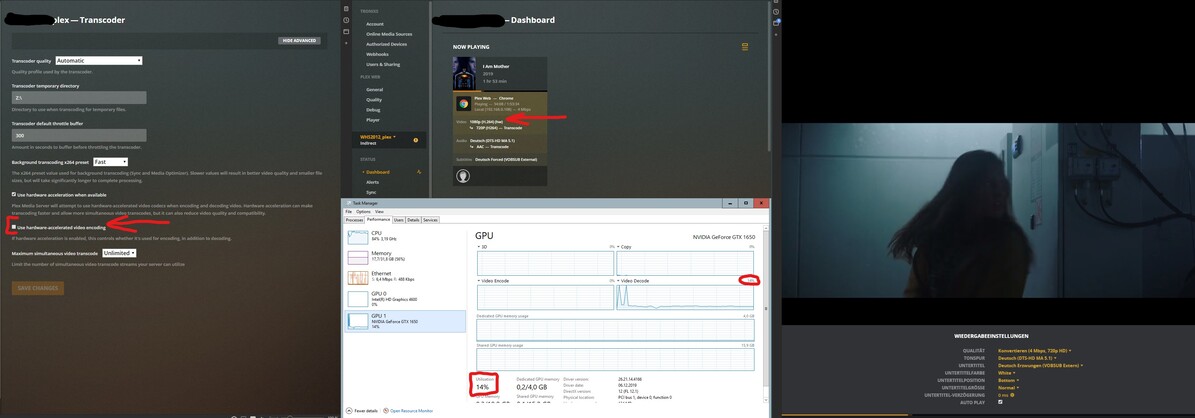Viewport: 1195px width, 418px height.
Task: Open Maximum simultaneous video transcode dropdown
Action: point(119,252)
